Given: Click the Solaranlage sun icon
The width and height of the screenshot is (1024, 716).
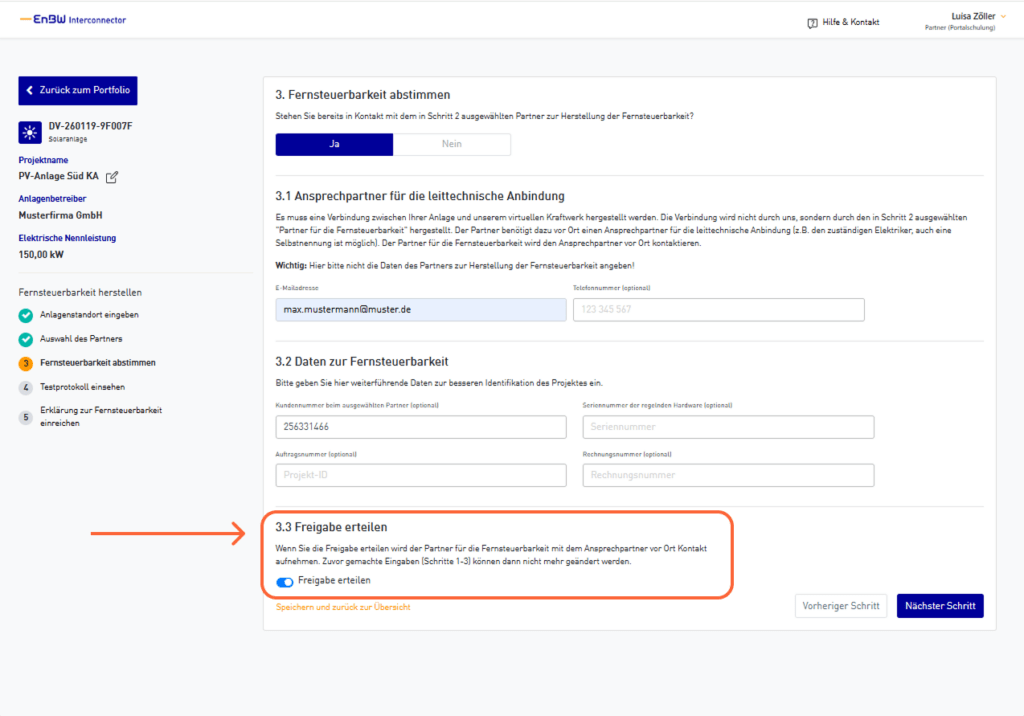Looking at the screenshot, I should [29, 132].
